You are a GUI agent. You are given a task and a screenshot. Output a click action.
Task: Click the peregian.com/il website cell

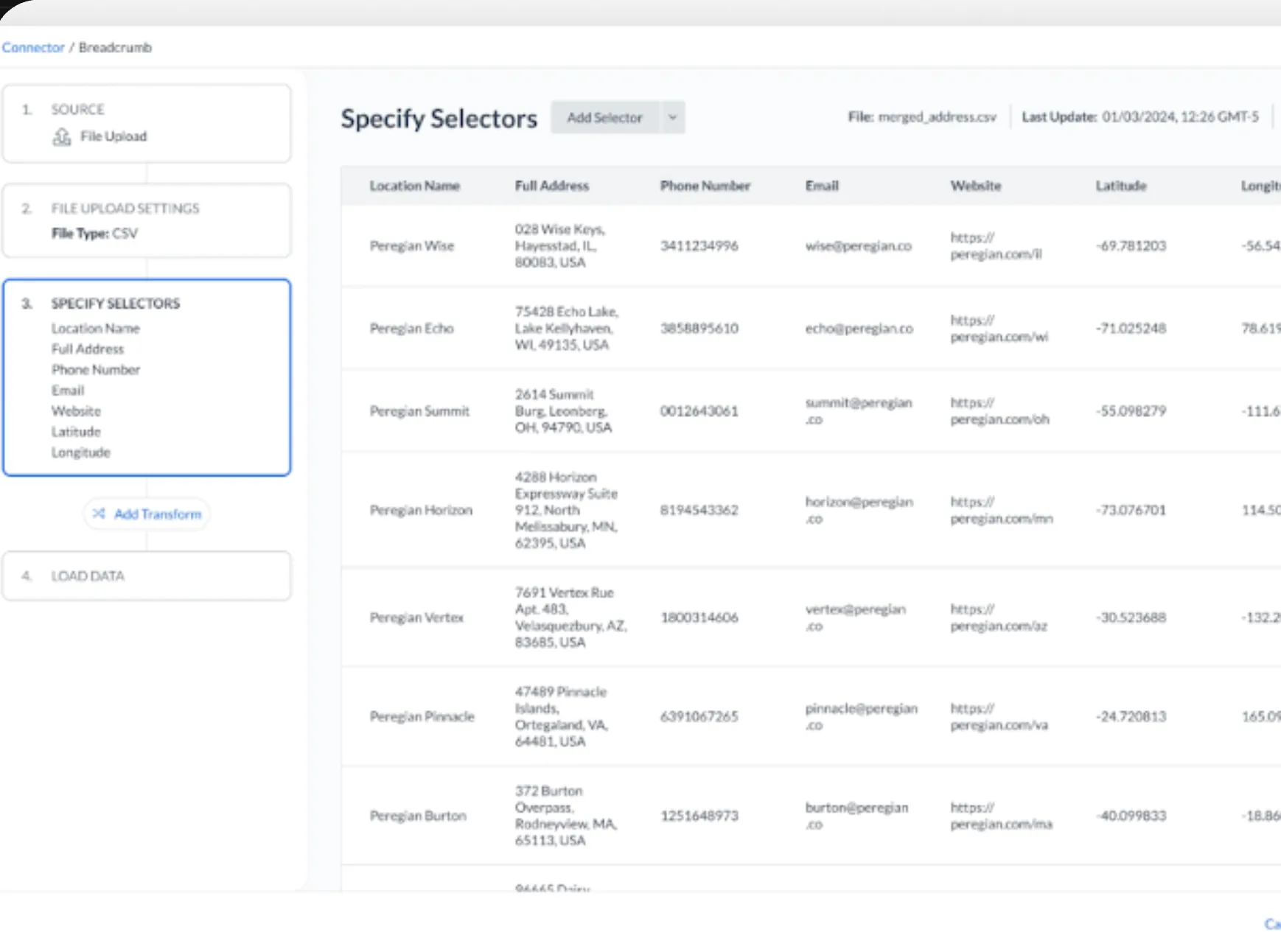tap(996, 246)
